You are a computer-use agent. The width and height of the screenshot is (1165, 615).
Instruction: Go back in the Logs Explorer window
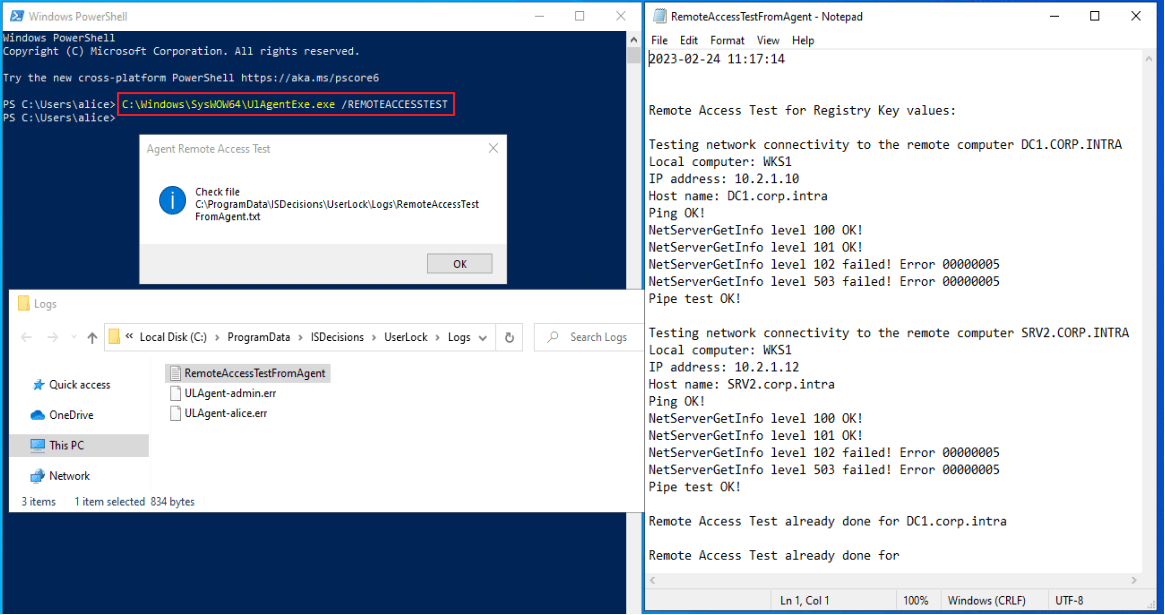pos(27,337)
